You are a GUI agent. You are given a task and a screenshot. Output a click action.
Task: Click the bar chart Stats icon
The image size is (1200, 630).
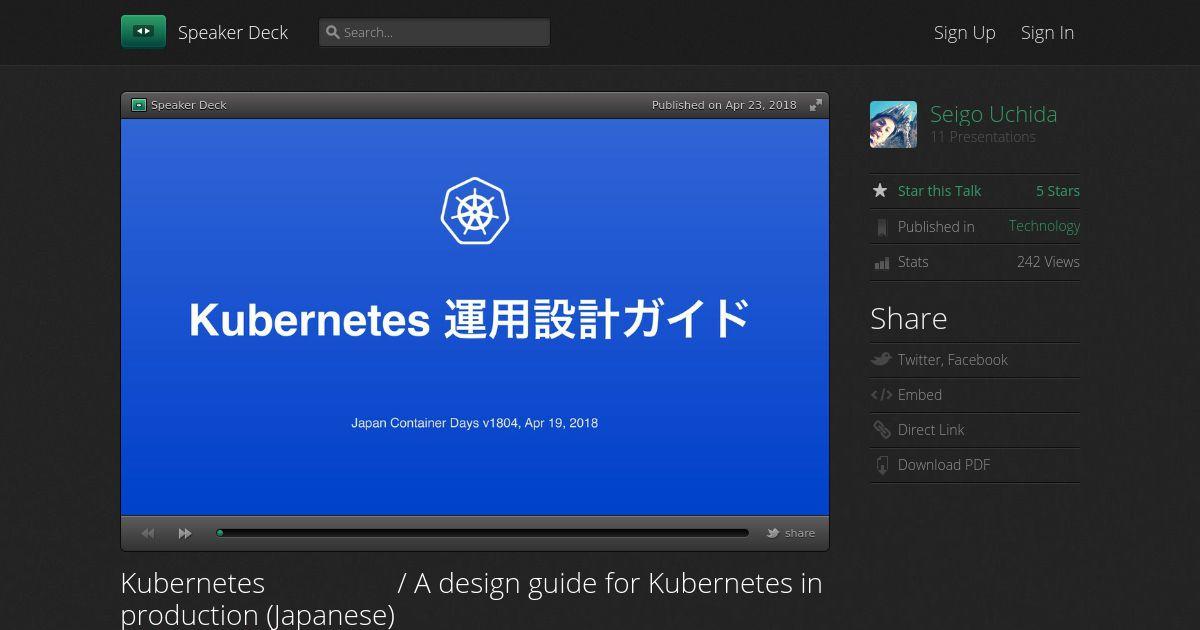[x=881, y=263]
